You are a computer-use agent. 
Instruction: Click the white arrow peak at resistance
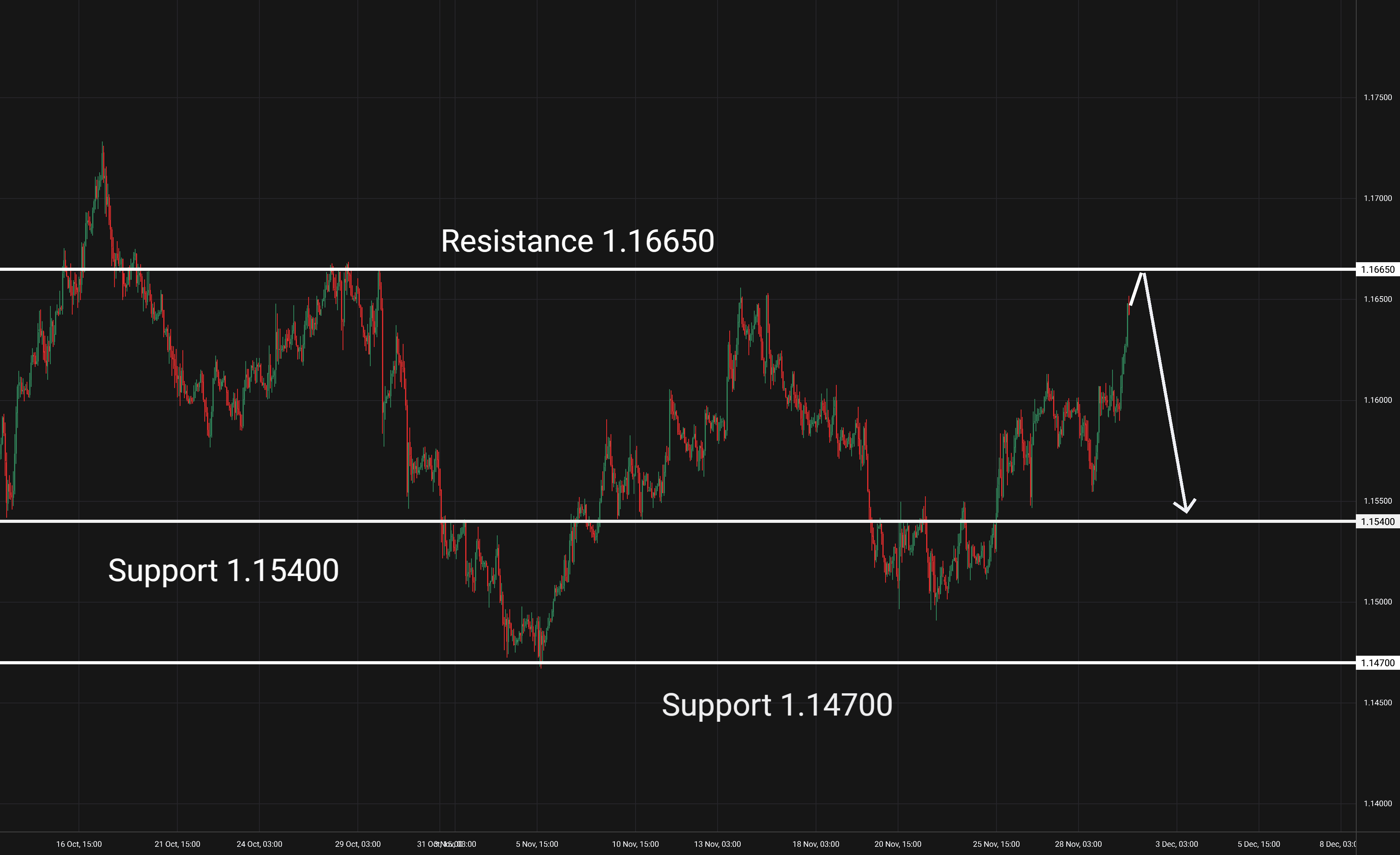point(1142,274)
